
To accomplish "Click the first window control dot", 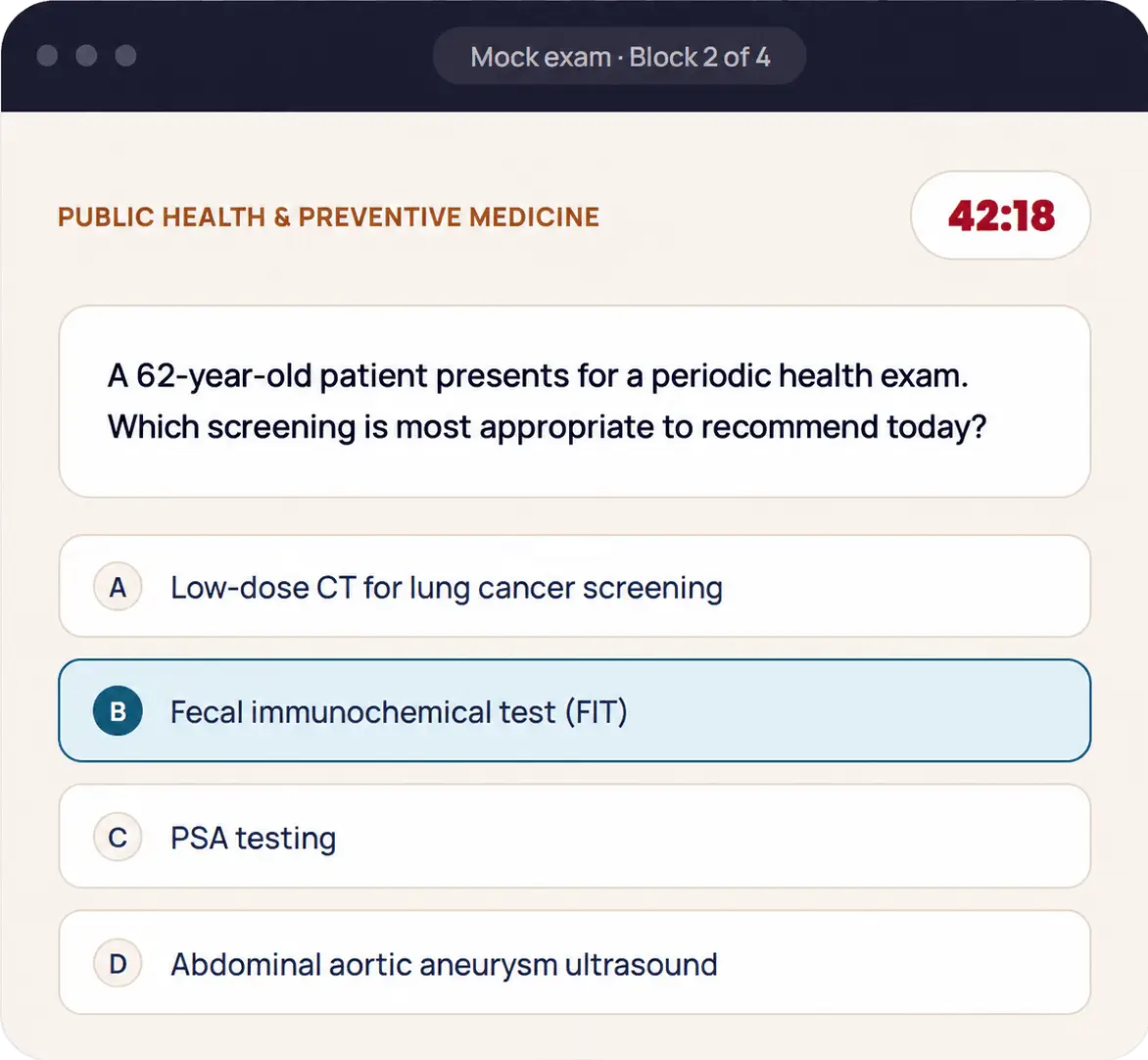I will [x=48, y=56].
